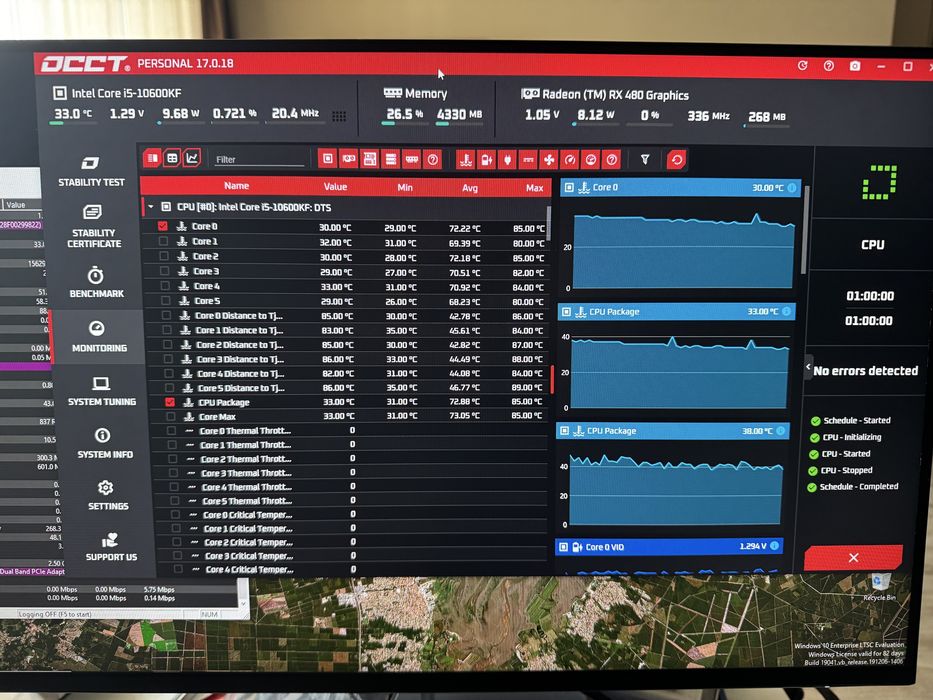
Task: Sort sensors by Avg column
Action: click(x=469, y=188)
